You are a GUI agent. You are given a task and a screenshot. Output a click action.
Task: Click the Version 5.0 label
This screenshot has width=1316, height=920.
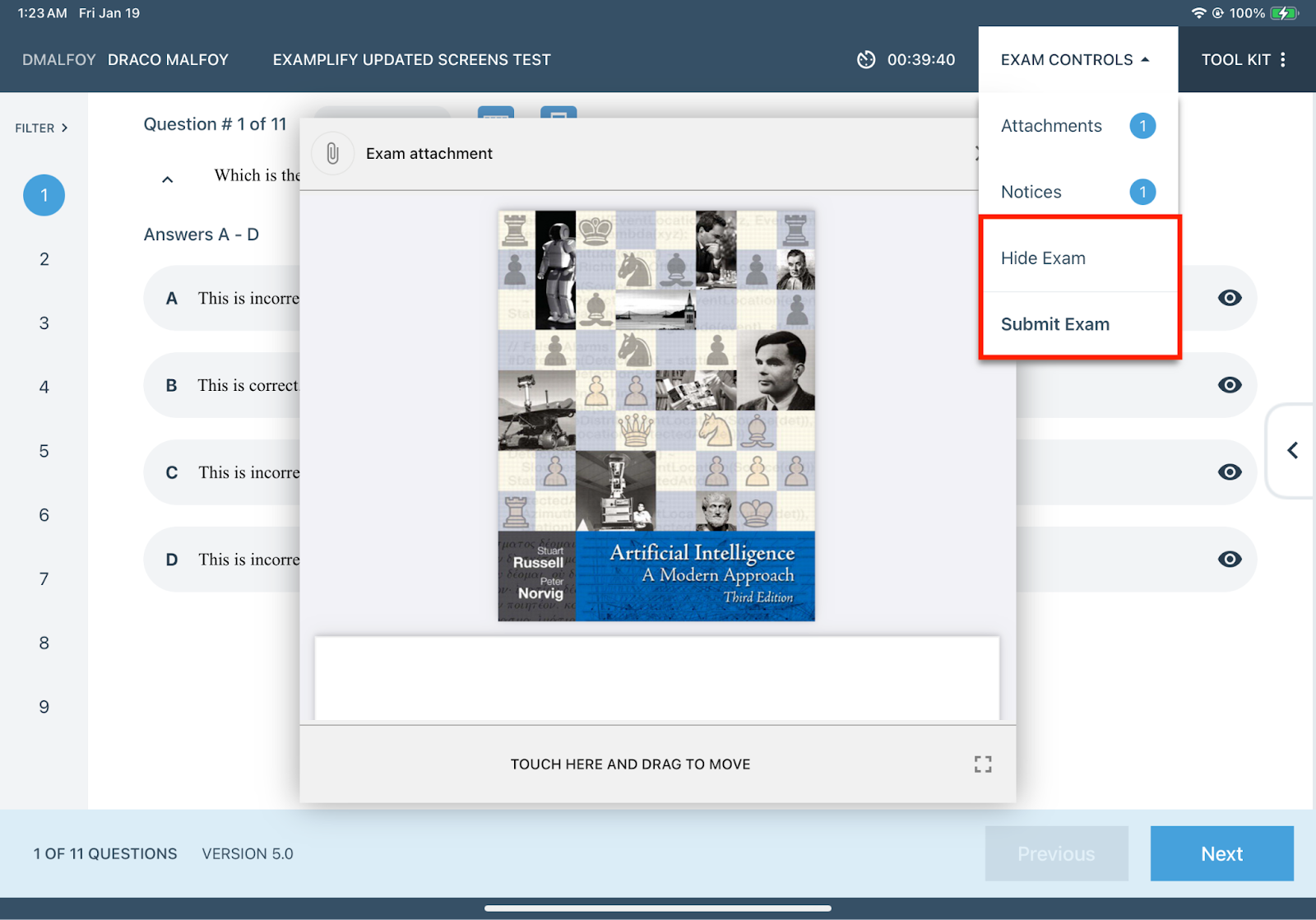pos(248,854)
